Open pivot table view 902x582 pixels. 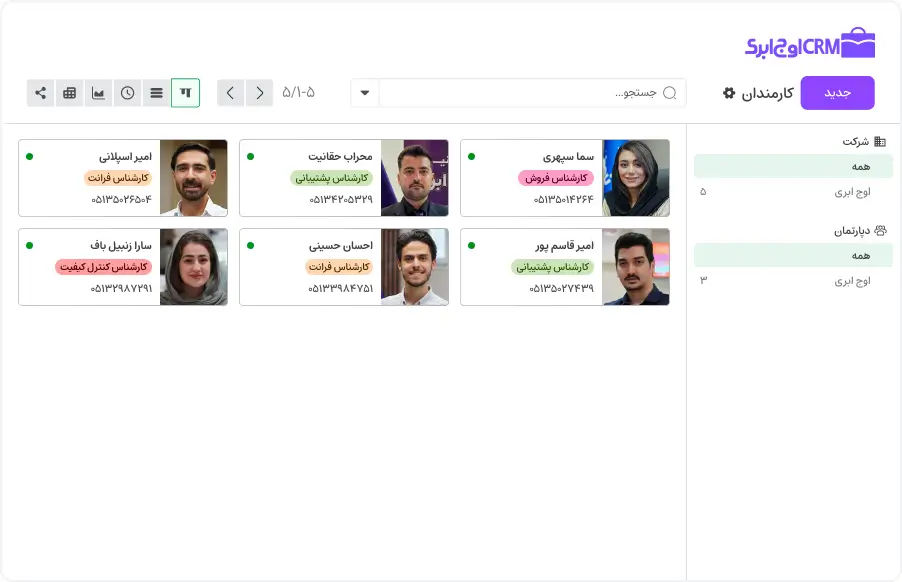coord(69,93)
